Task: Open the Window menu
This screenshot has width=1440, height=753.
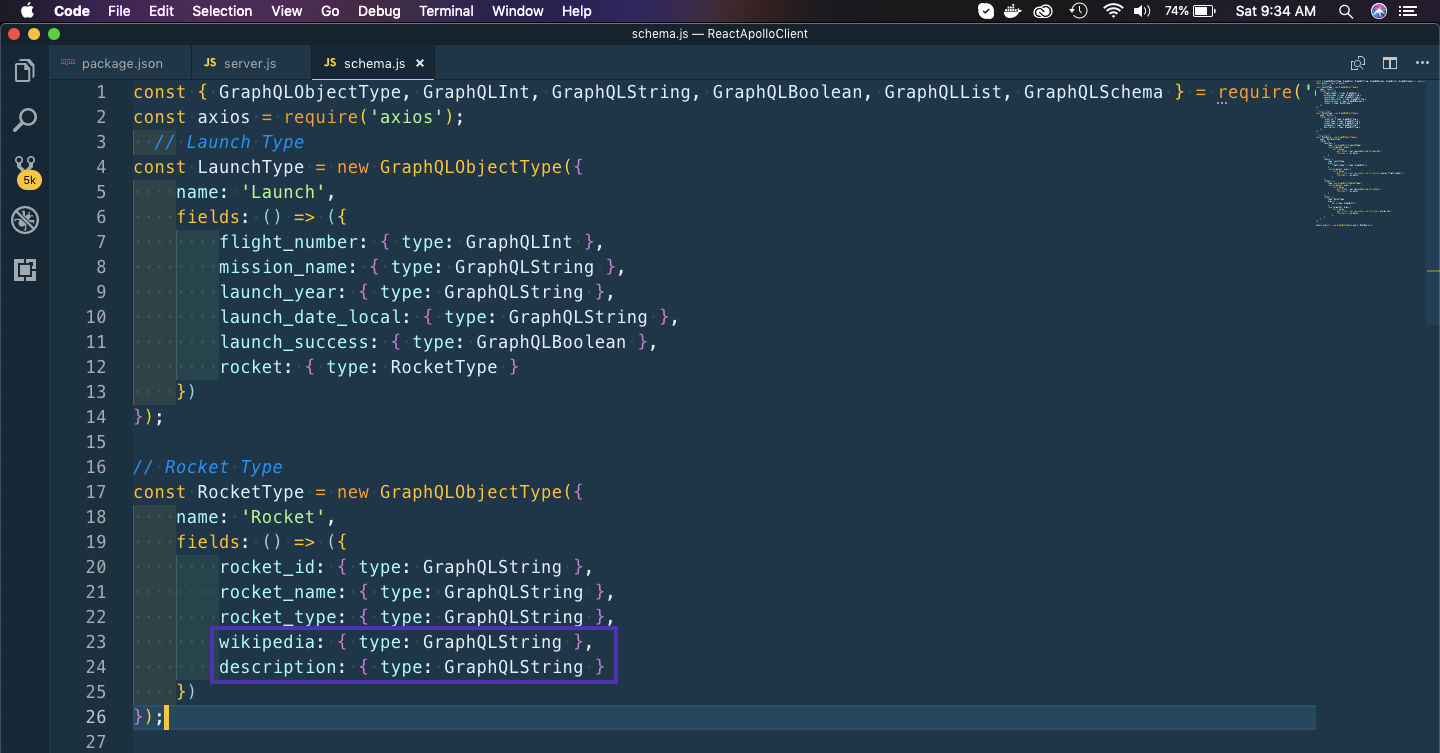Action: [518, 11]
